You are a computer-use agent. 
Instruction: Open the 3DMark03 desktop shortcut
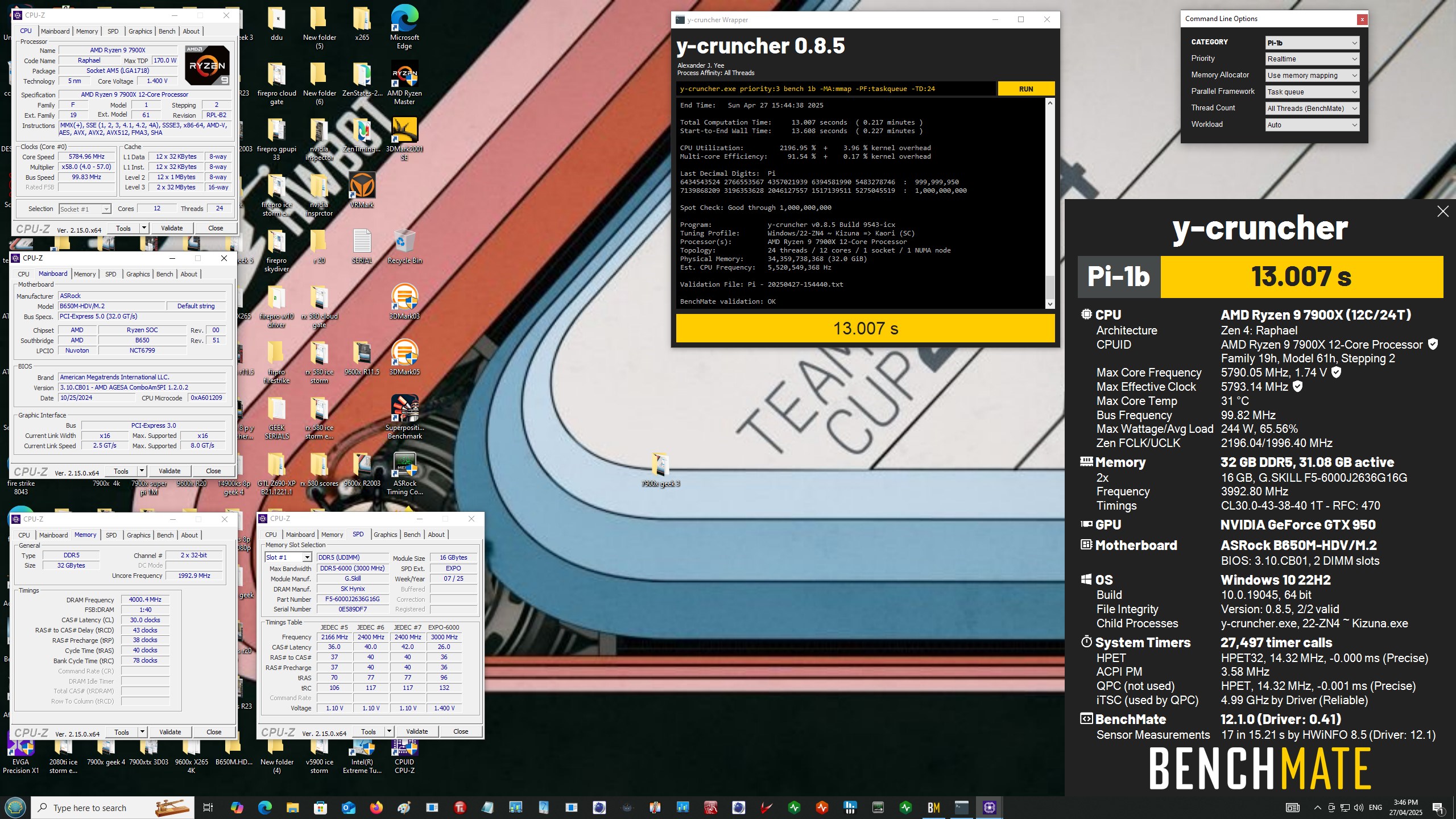[404, 301]
